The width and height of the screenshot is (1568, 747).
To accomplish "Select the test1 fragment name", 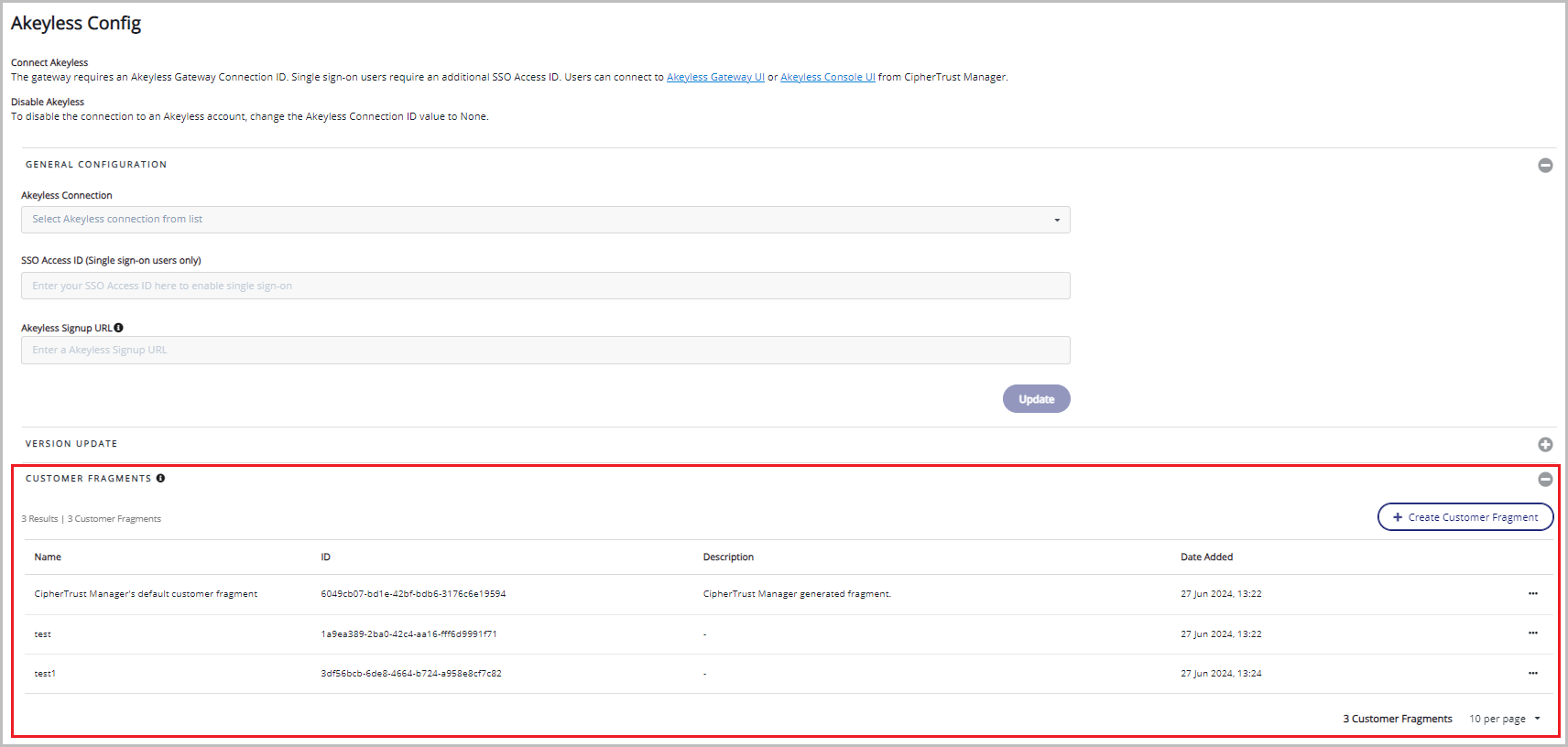I will pos(45,674).
